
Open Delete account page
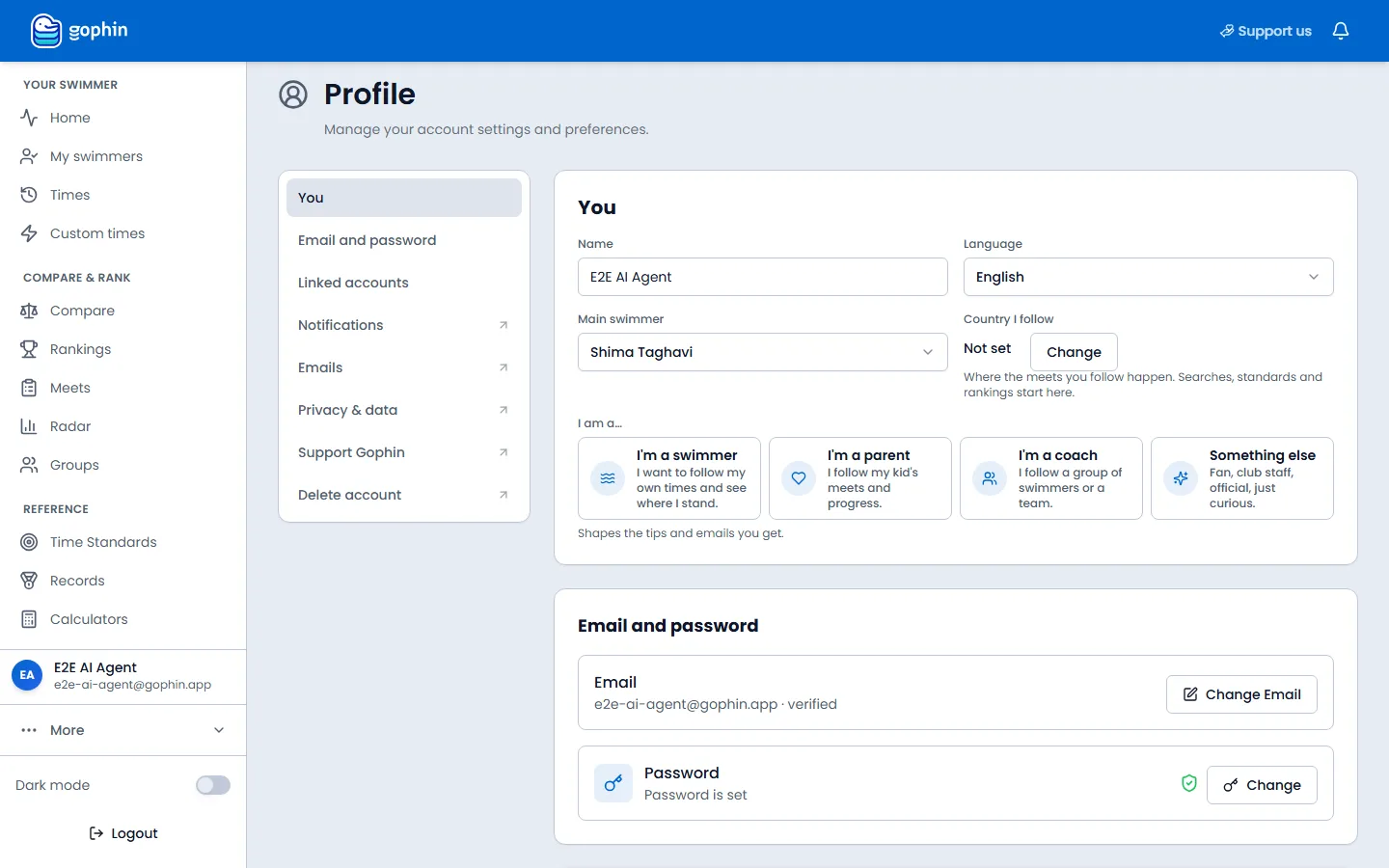(x=404, y=495)
